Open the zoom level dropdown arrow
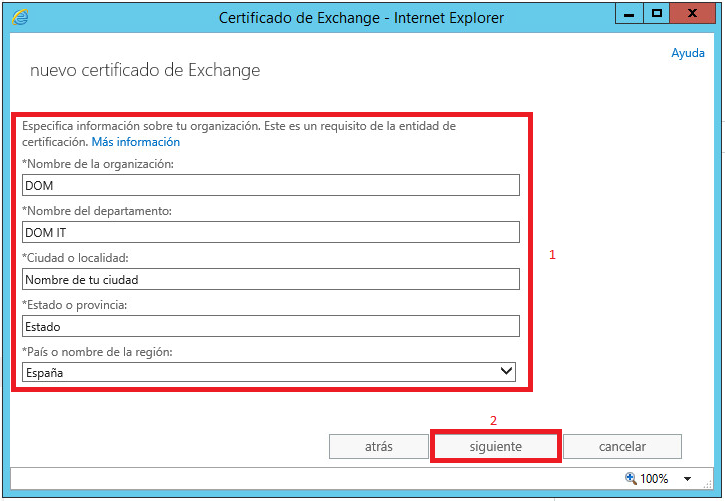 tap(688, 479)
